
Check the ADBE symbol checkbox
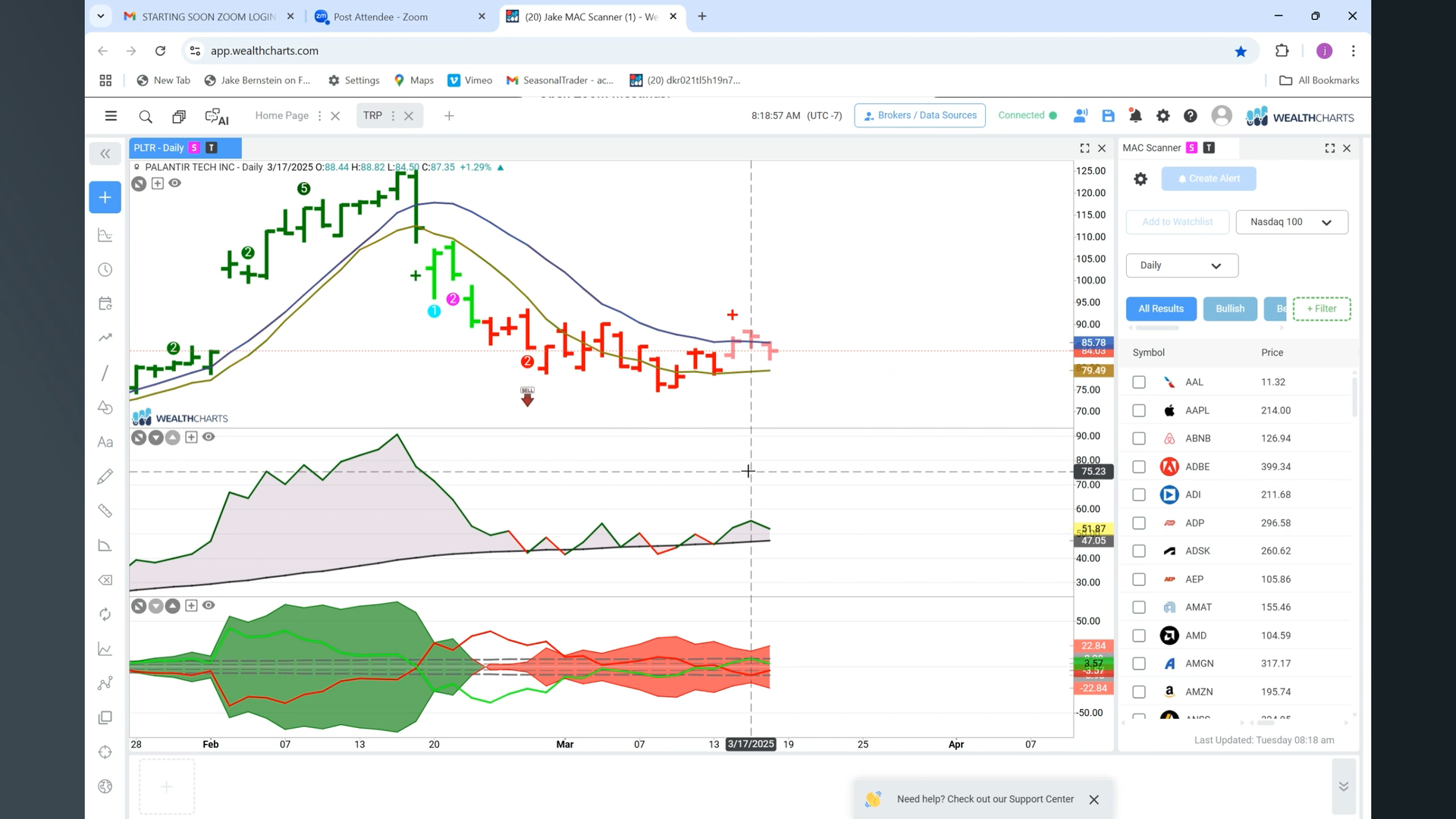point(1139,467)
